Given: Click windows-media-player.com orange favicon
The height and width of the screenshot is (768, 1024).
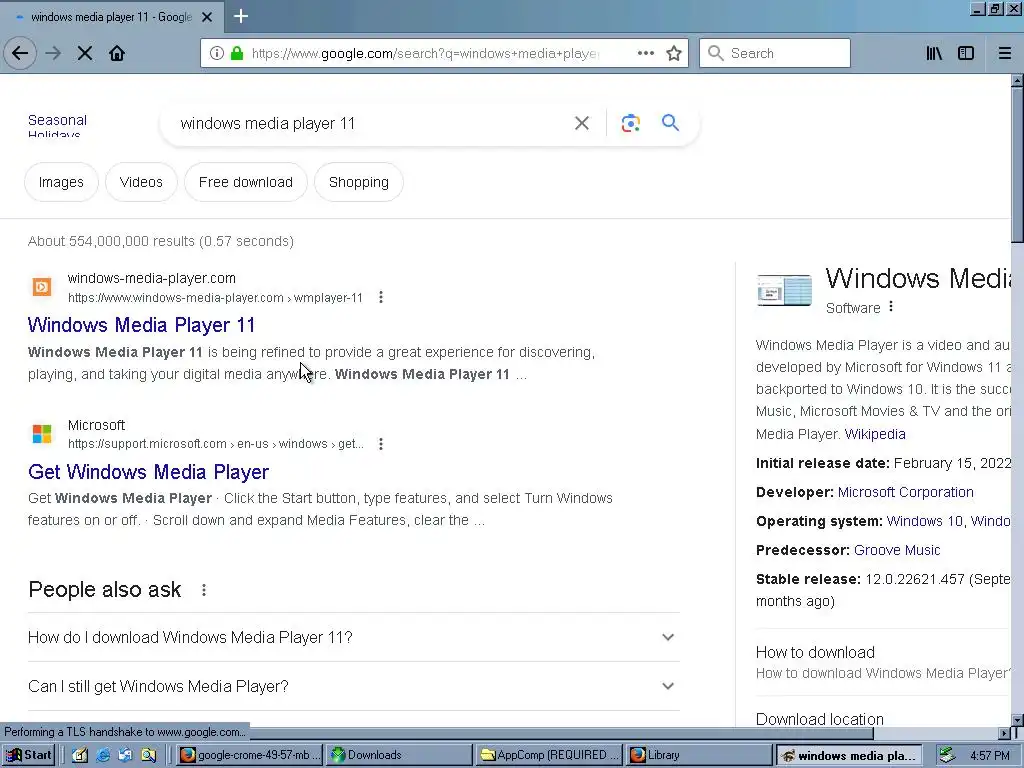Looking at the screenshot, I should click(42, 287).
